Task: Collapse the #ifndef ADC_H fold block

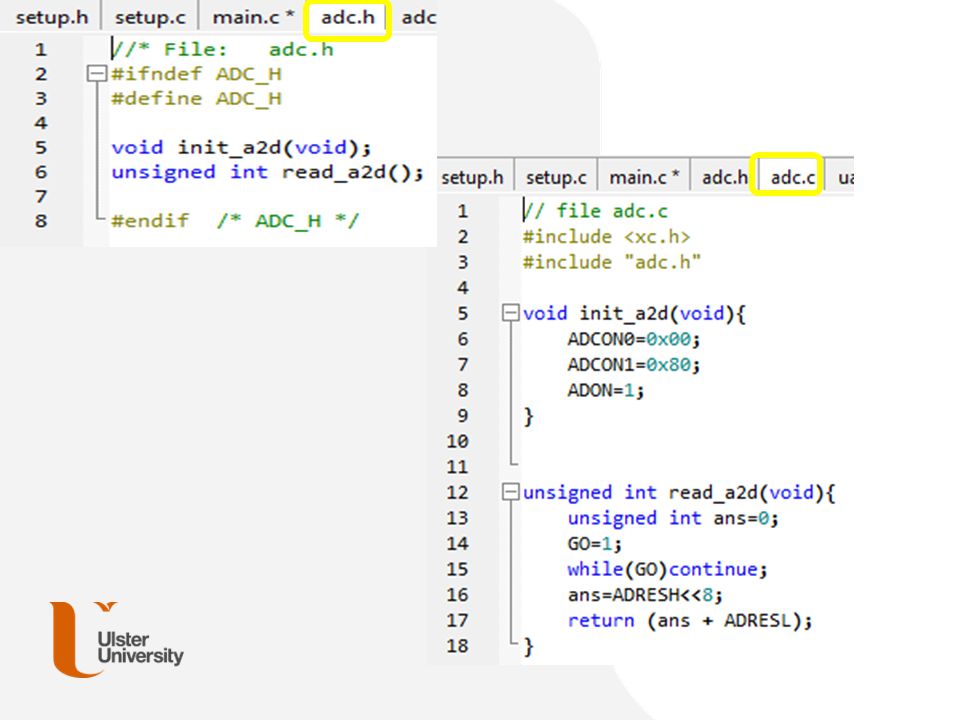Action: click(x=96, y=74)
